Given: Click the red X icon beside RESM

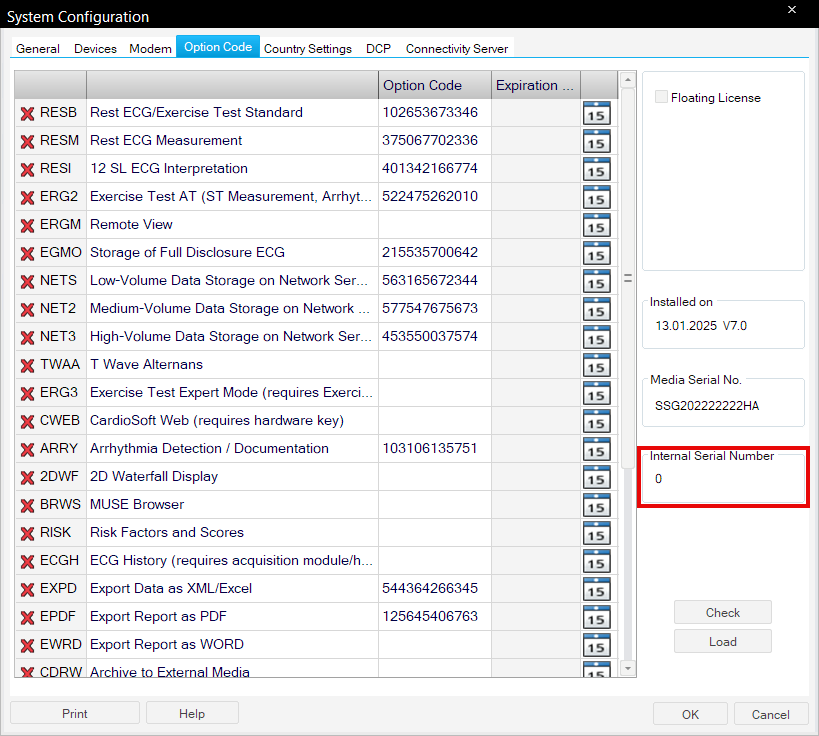Looking at the screenshot, I should tap(27, 141).
